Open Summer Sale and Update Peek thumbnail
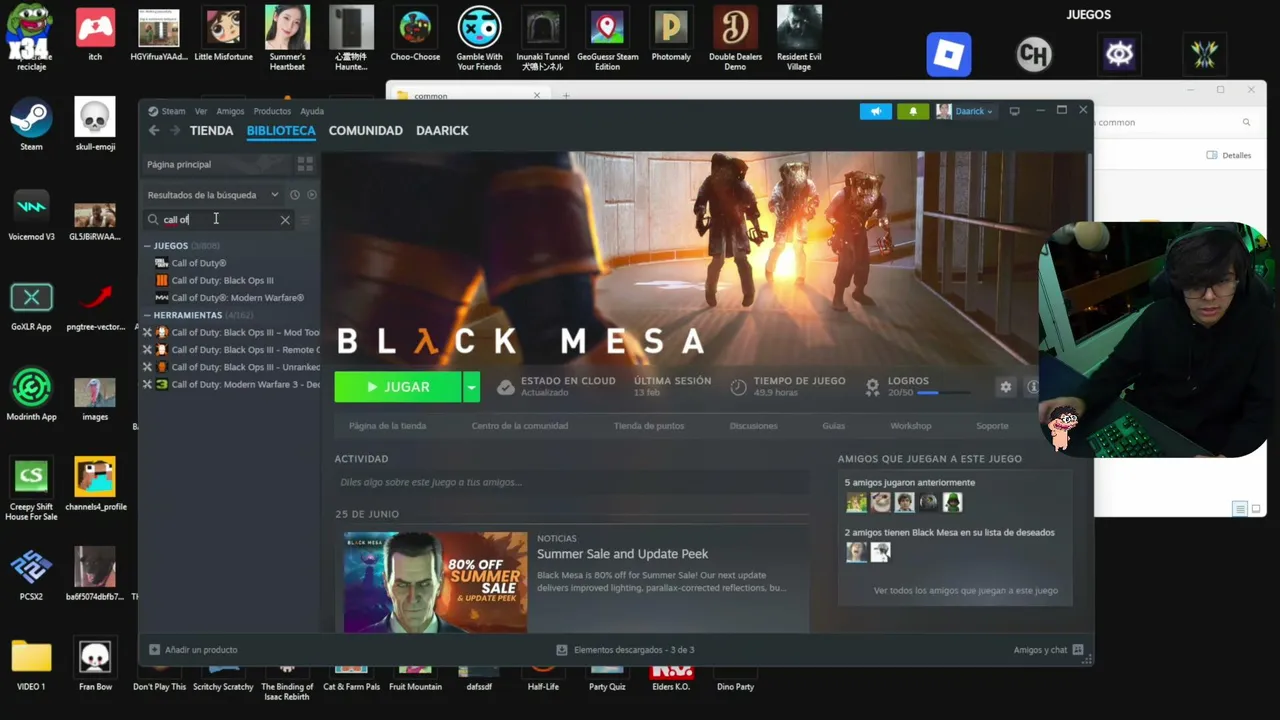 click(x=435, y=582)
